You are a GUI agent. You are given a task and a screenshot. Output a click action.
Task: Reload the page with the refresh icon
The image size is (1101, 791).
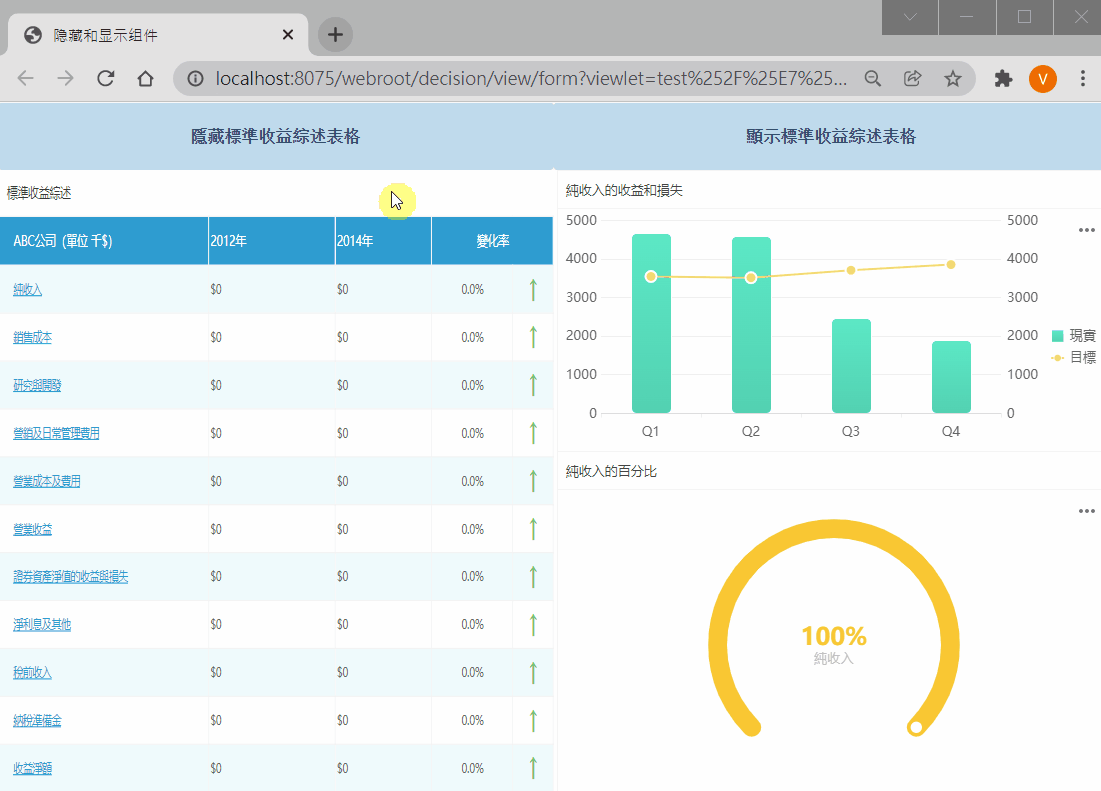[105, 78]
